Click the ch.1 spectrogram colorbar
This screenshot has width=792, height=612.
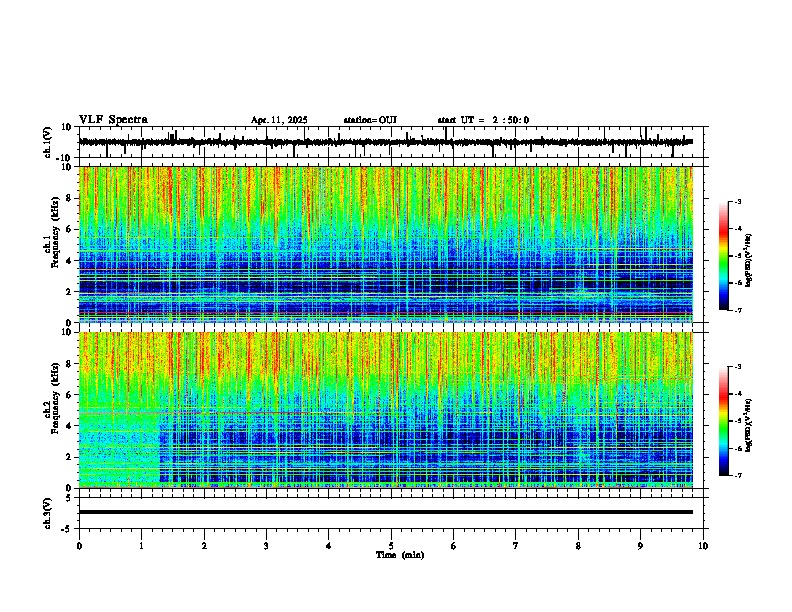[724, 256]
